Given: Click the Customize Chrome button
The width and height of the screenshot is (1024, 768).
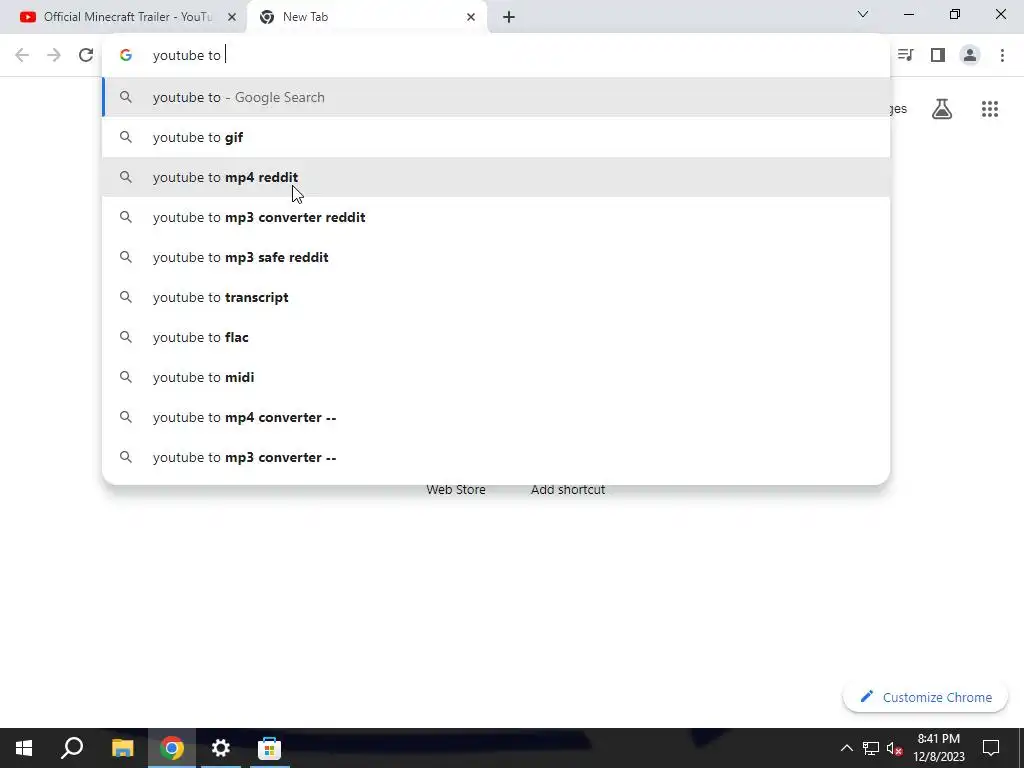Looking at the screenshot, I should coord(925,697).
